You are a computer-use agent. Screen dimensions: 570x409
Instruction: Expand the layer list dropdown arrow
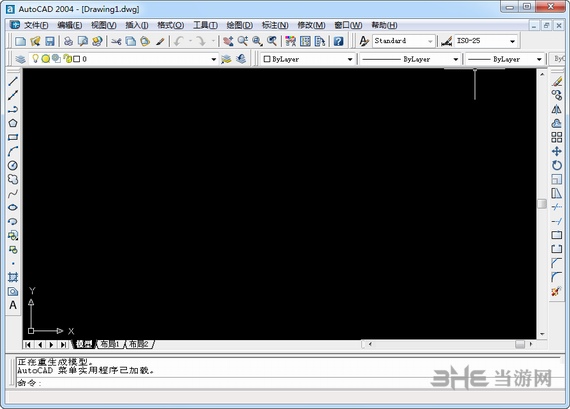(x=214, y=59)
